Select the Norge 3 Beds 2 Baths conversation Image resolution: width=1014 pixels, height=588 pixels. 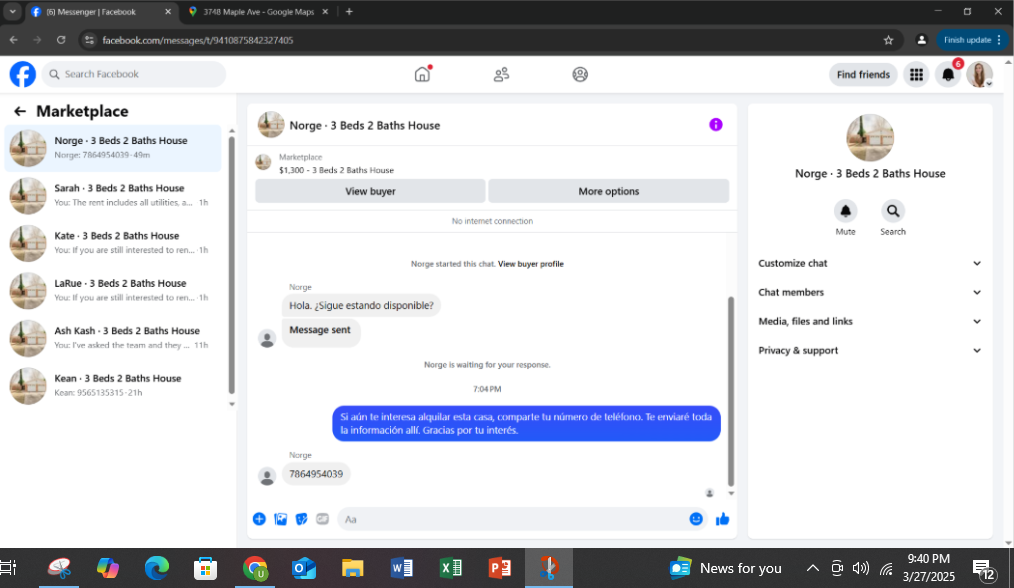pos(113,148)
